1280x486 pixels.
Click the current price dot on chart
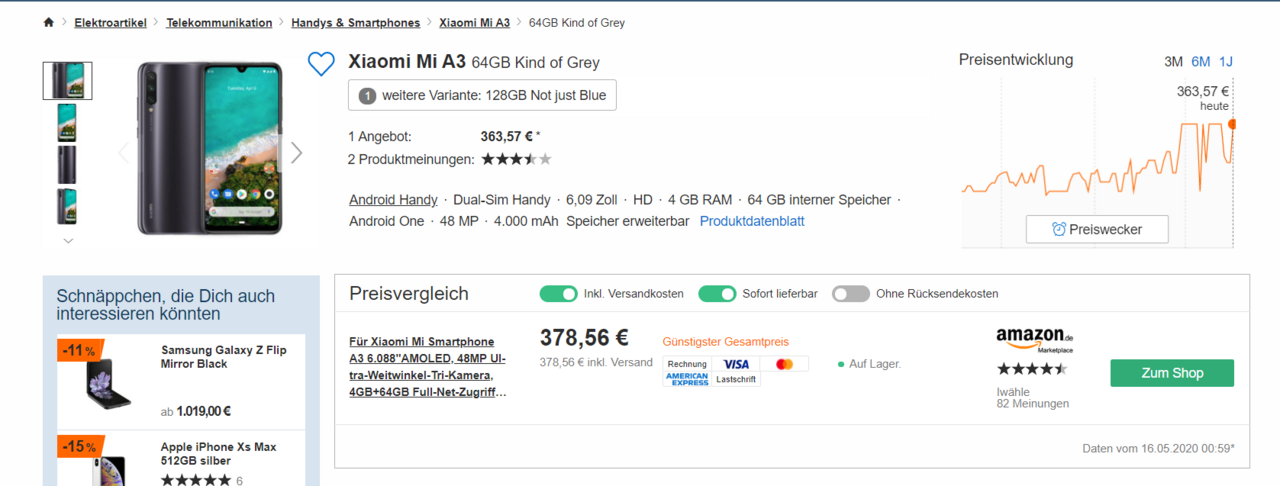1233,124
